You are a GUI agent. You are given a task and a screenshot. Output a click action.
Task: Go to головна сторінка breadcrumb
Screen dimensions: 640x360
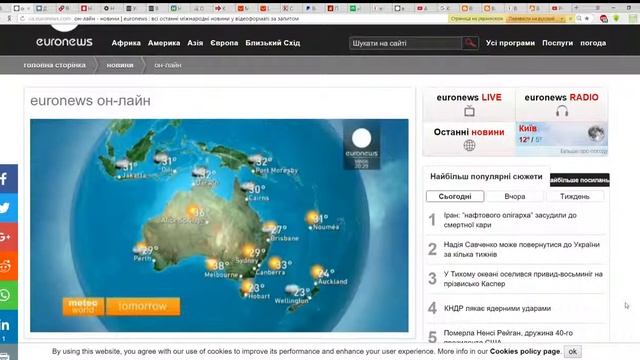(x=55, y=65)
